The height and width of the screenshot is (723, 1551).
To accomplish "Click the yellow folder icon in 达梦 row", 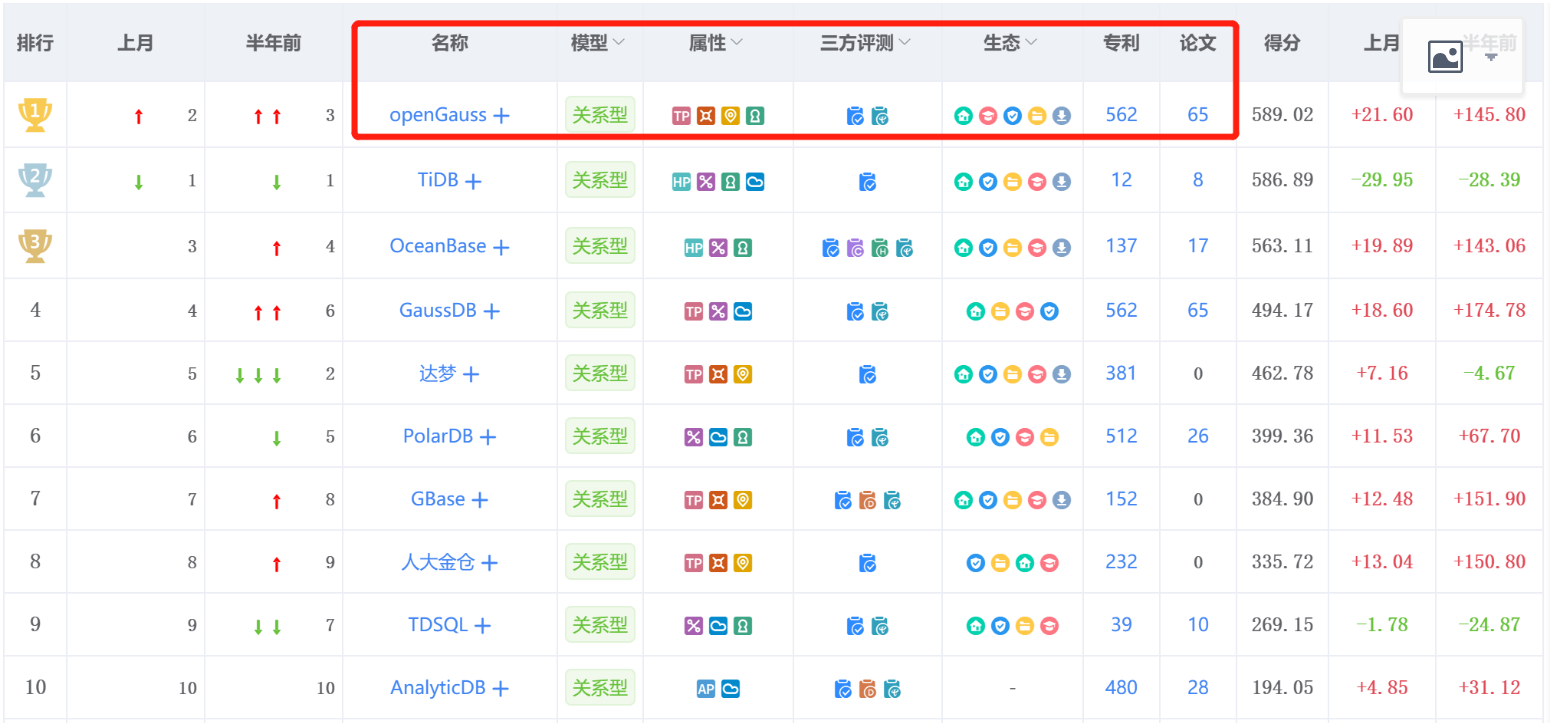I will (1012, 374).
